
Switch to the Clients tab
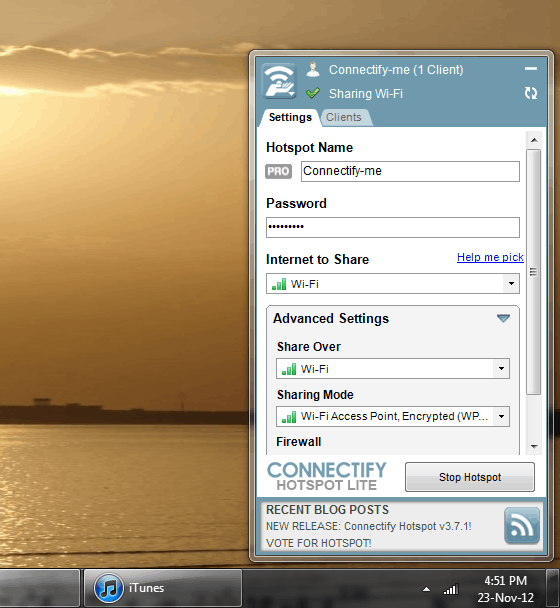(344, 117)
